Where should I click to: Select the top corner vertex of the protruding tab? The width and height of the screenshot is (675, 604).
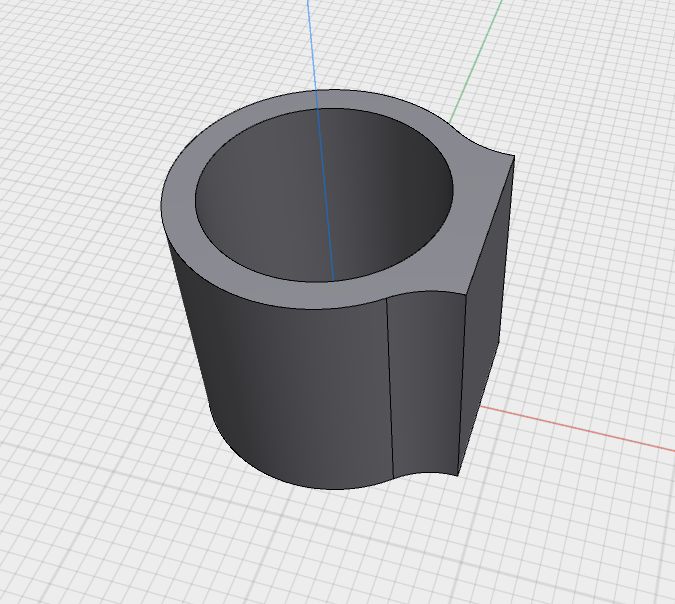click(514, 156)
